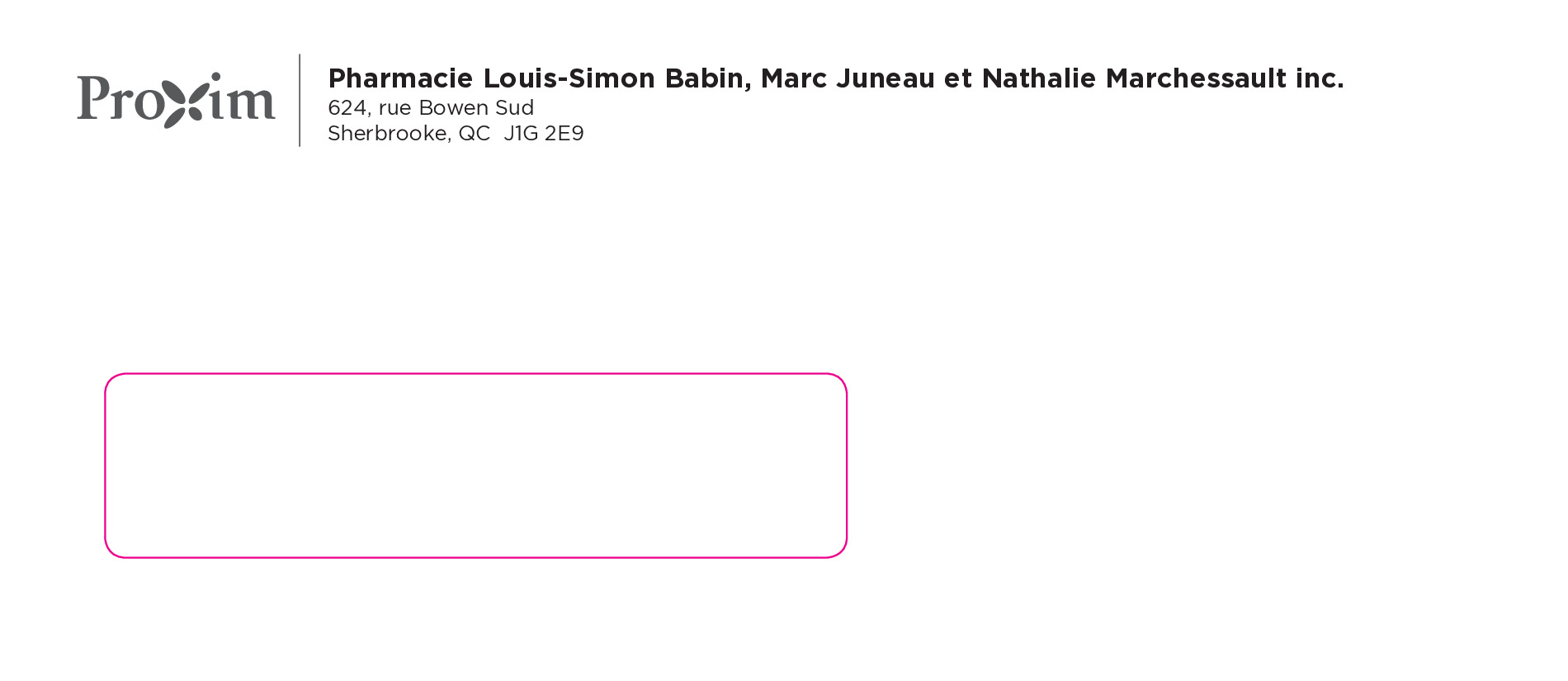Click the name "Louis-Simon Babin"
The image size is (1568, 681).
616,78
